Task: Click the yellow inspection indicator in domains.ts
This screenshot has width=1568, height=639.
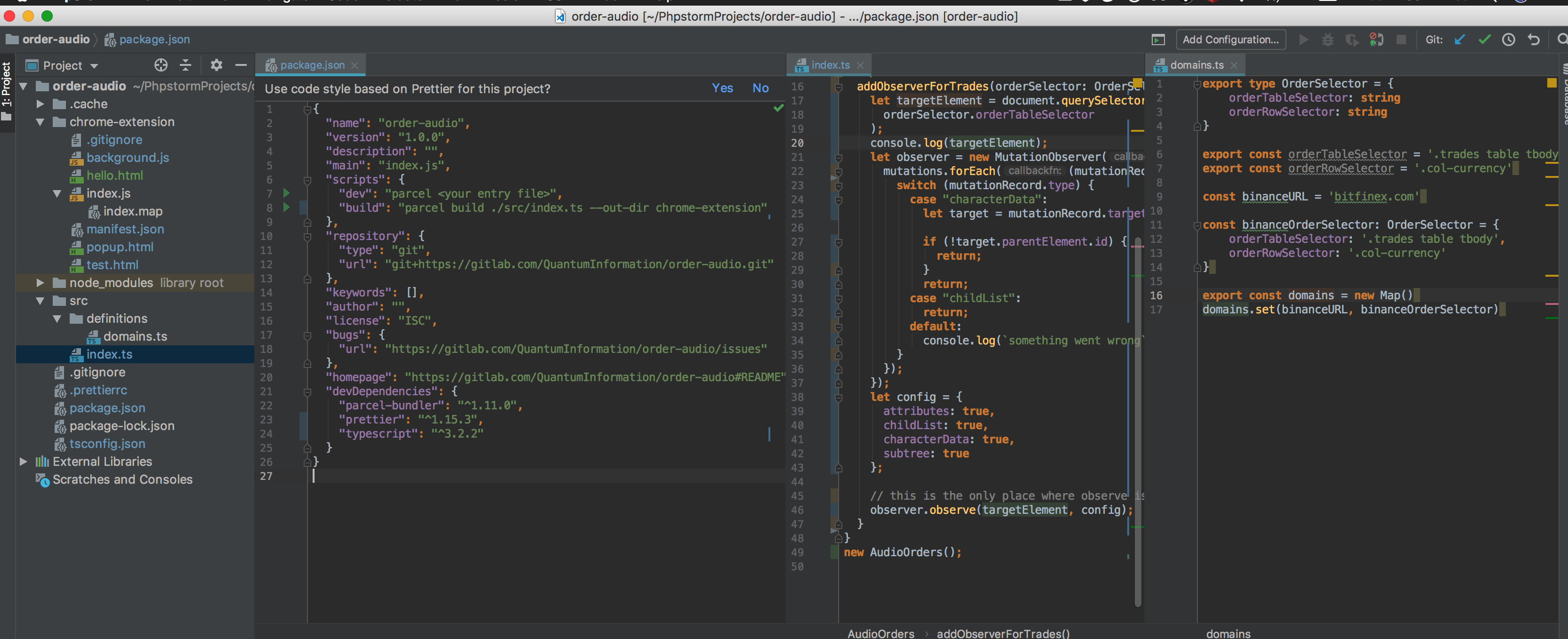Action: pos(1551,83)
